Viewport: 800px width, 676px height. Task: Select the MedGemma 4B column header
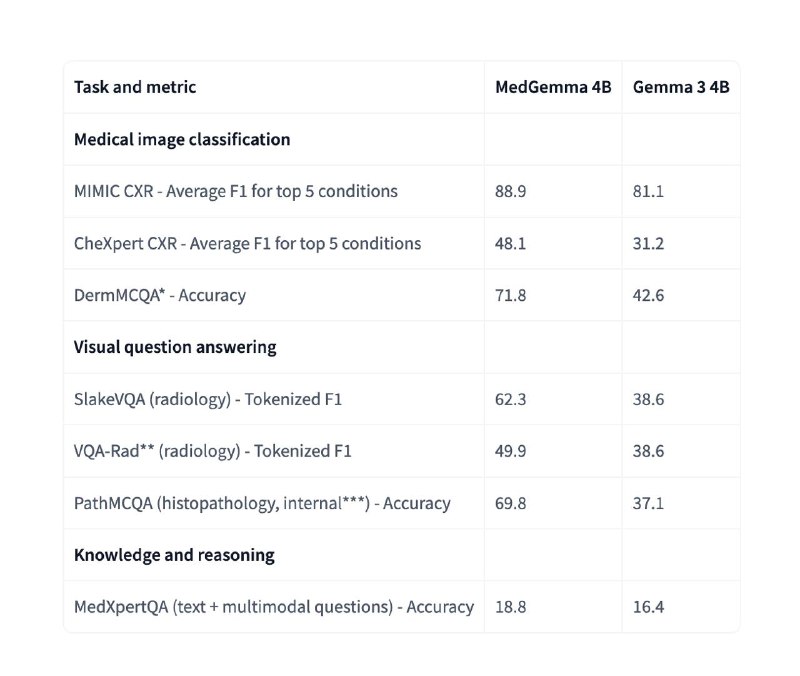[x=553, y=87]
